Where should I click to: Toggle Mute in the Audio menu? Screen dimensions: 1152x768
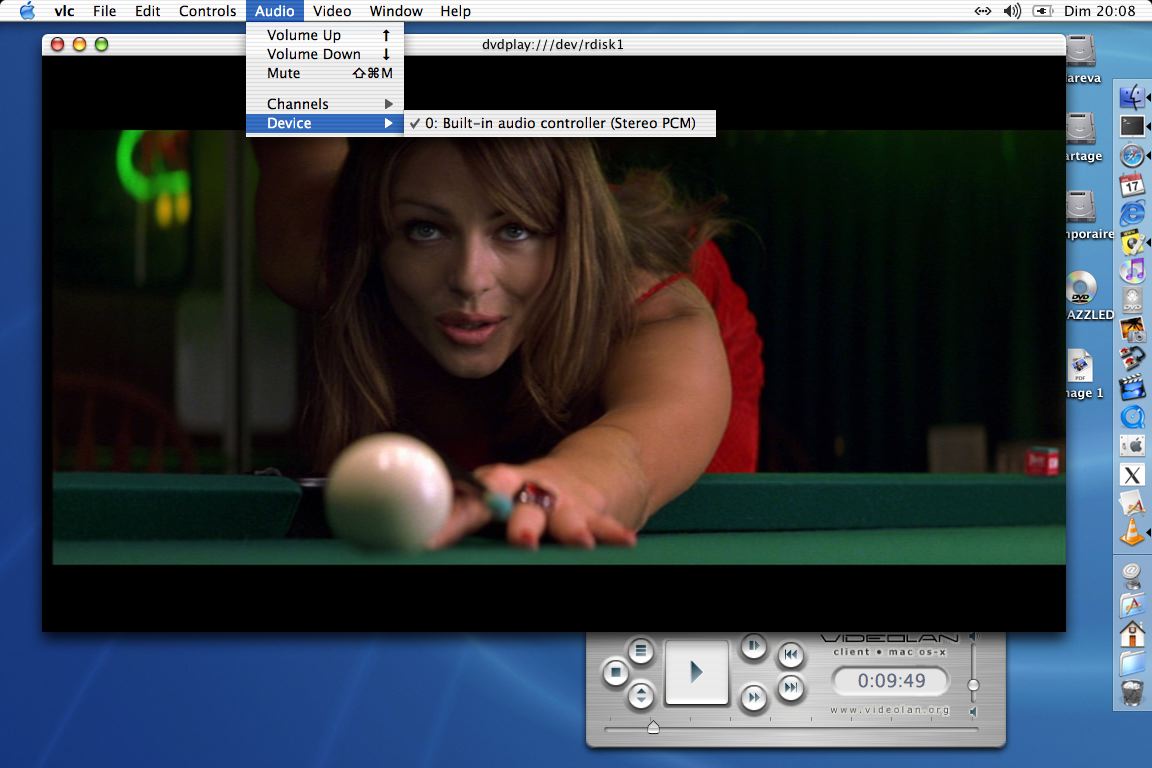[284, 73]
